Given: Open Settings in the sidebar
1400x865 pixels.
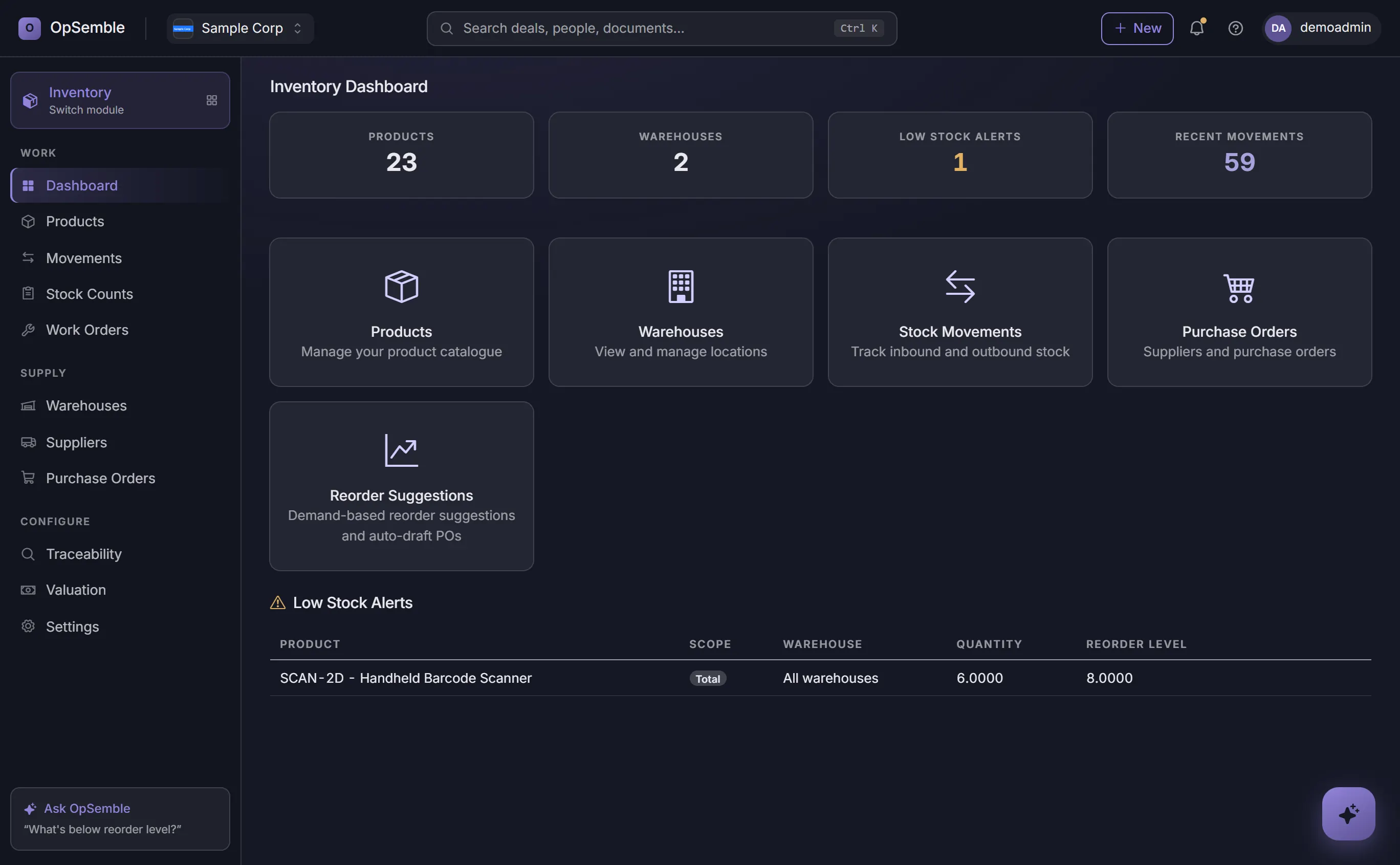Looking at the screenshot, I should 120,626.
